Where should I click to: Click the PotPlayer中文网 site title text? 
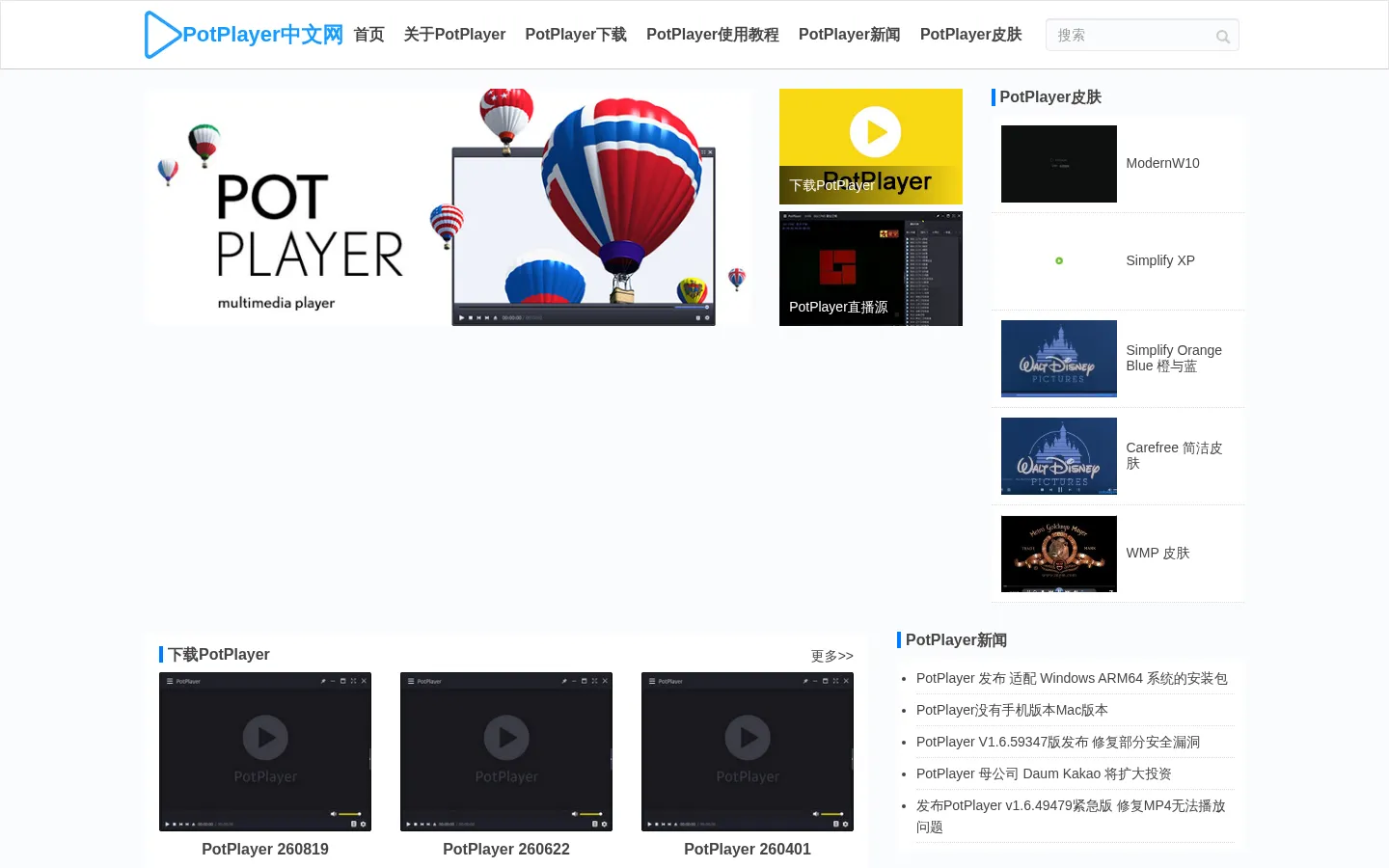pyautogui.click(x=262, y=35)
